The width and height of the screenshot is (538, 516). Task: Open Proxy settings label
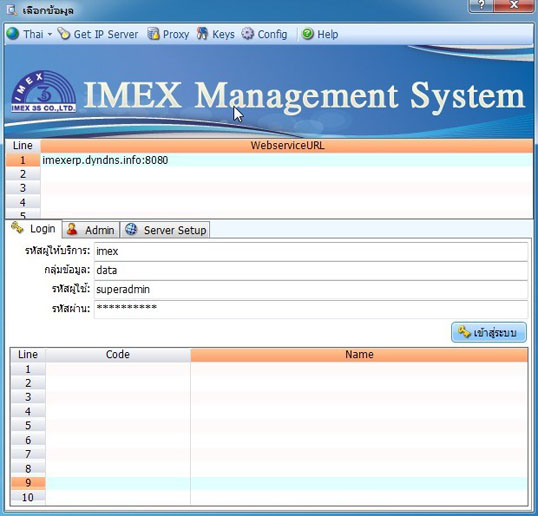point(176,34)
